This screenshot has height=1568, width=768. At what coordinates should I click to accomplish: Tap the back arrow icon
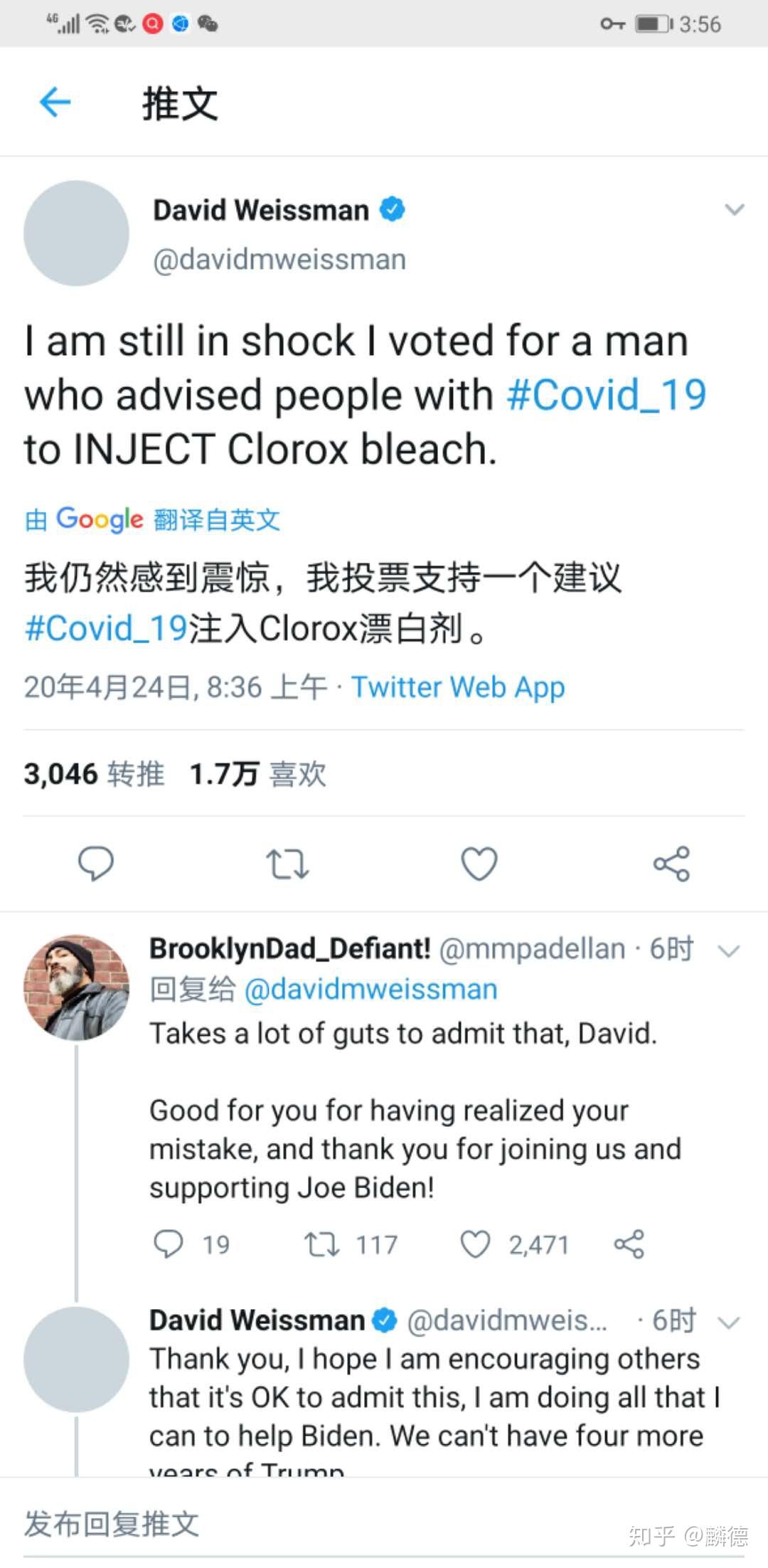pos(55,102)
